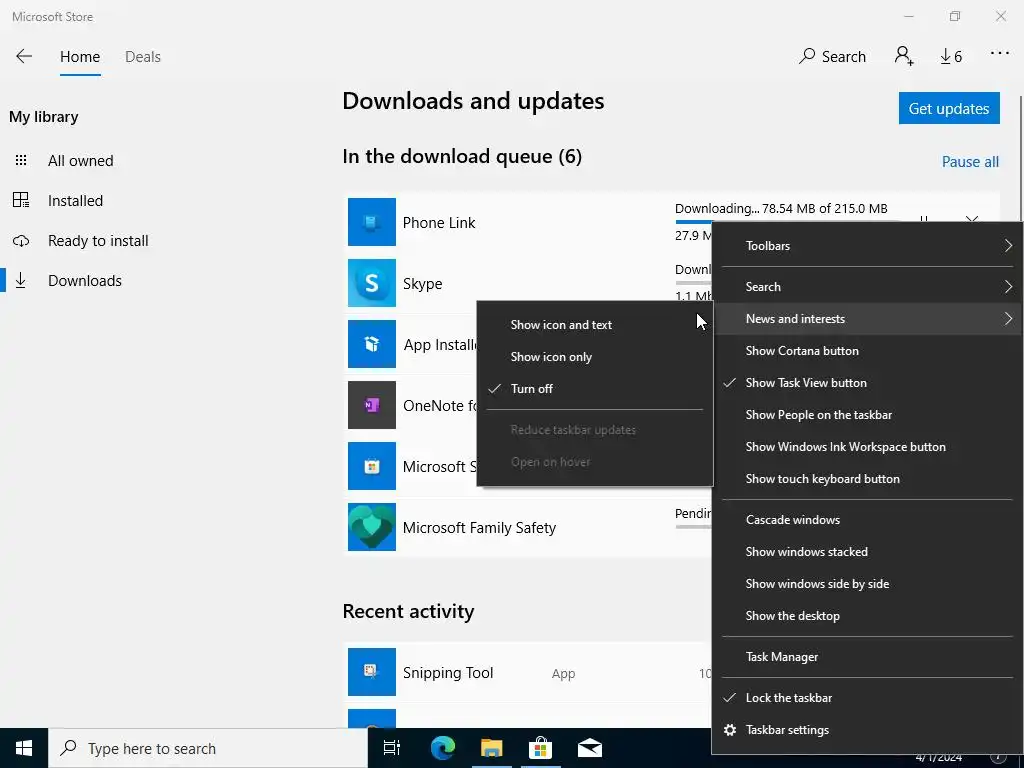Cancel the Phone Link download

pyautogui.click(x=972, y=219)
